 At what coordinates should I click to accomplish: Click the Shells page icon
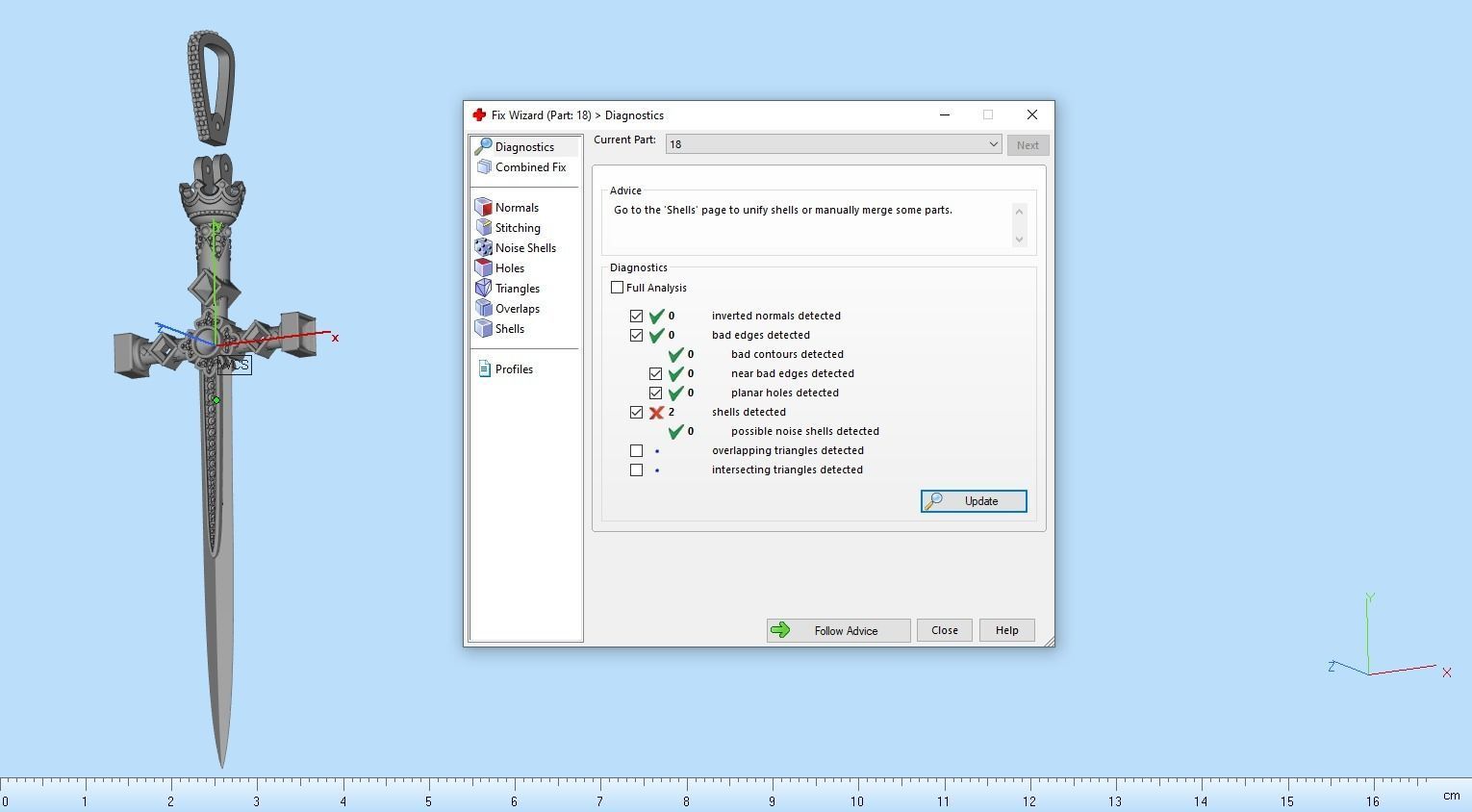[483, 329]
